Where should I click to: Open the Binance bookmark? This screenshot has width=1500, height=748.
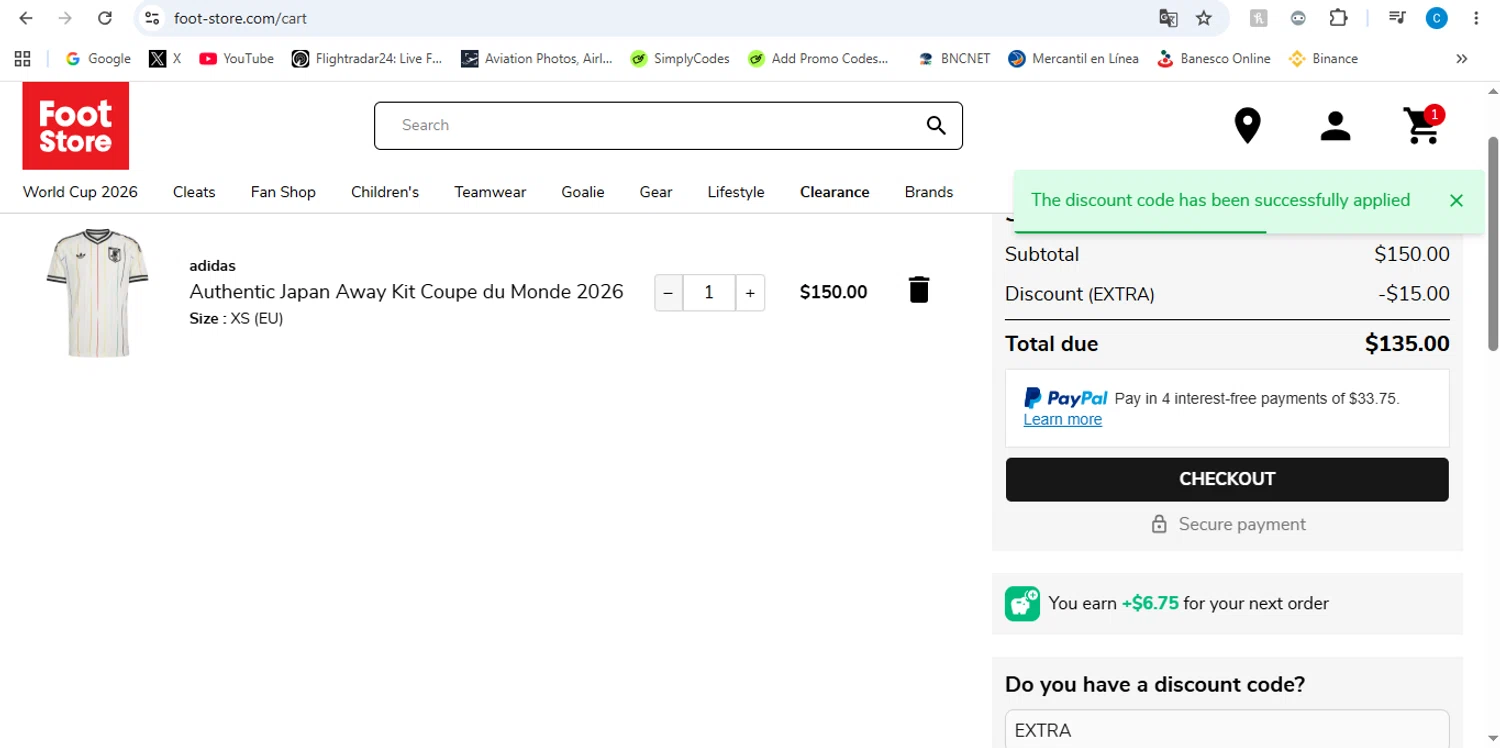point(1324,59)
